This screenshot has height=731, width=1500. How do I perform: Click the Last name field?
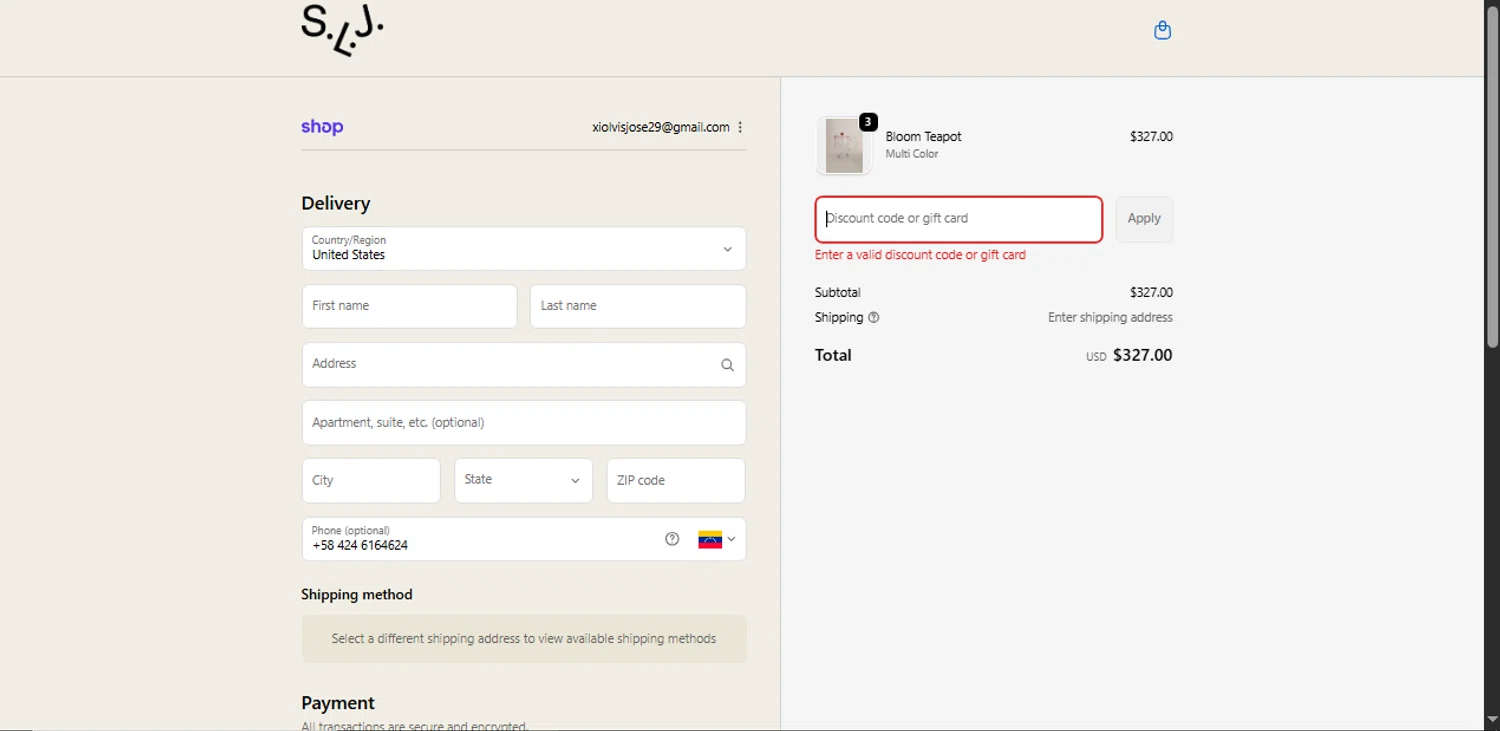click(x=637, y=306)
